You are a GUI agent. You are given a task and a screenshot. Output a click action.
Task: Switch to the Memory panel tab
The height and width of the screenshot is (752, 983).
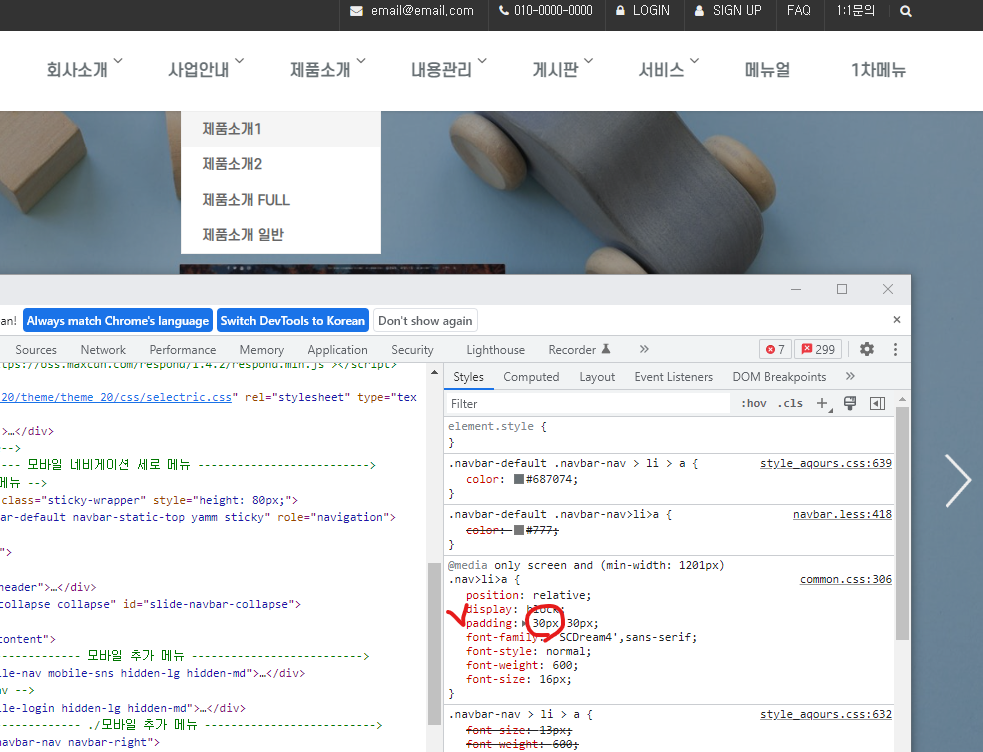coord(261,350)
